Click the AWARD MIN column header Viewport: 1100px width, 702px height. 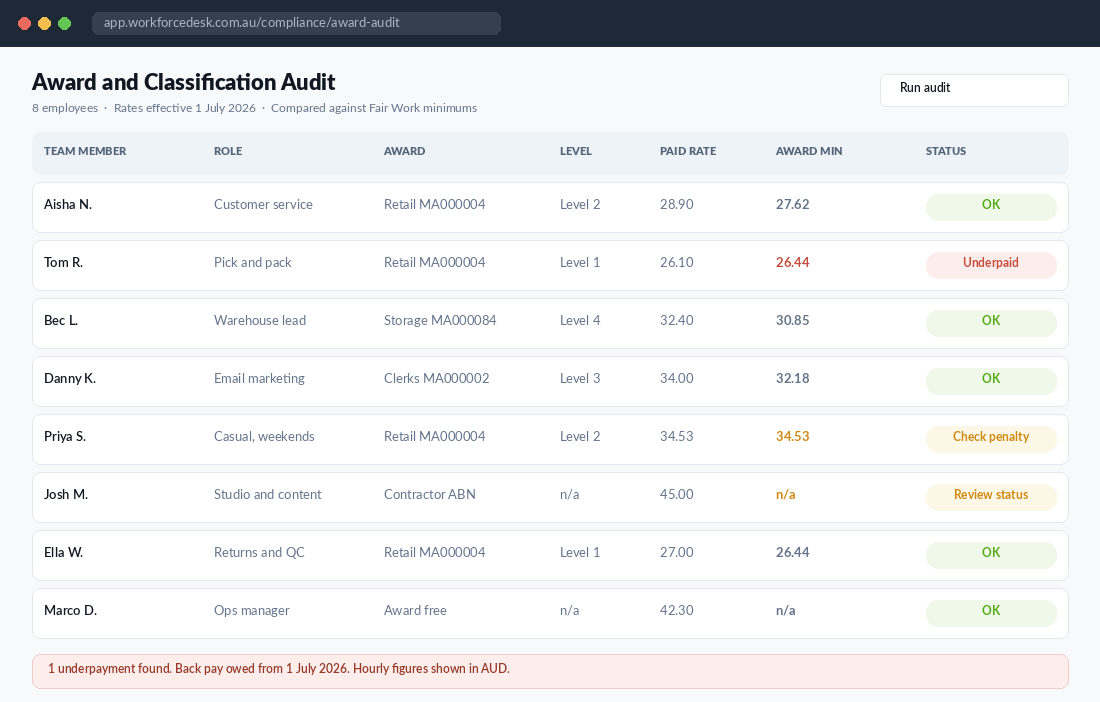pyautogui.click(x=809, y=151)
